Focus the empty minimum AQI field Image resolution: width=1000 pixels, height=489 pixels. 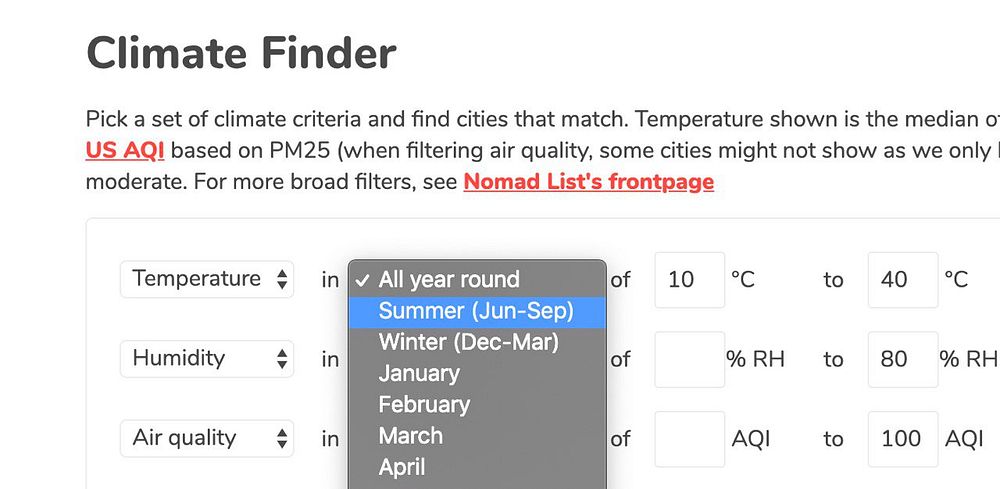689,439
